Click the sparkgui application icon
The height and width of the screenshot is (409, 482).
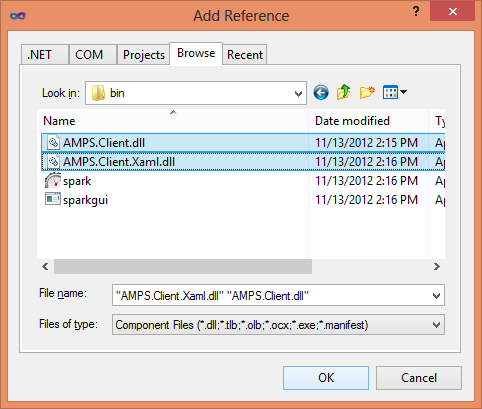point(53,199)
